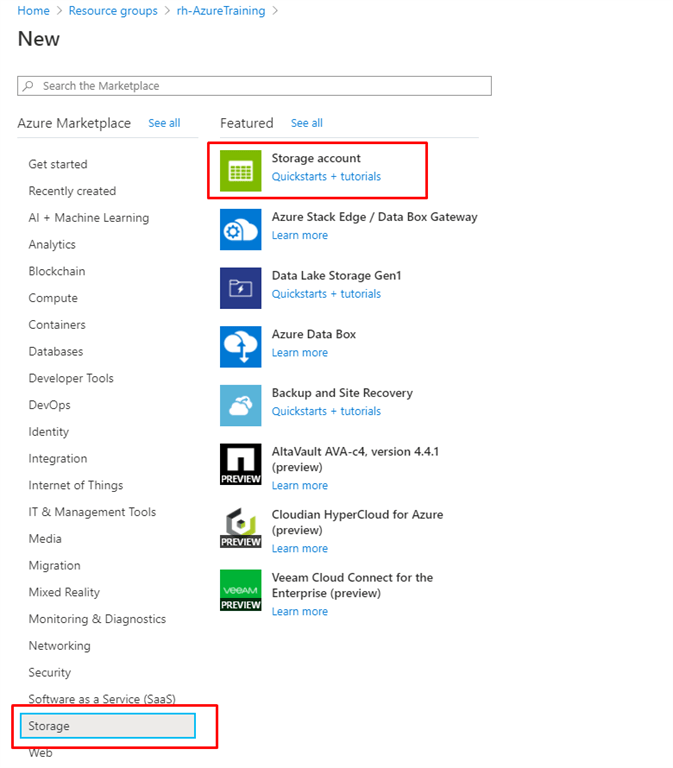Click Learn more under Veeam Cloud Connect

[300, 612]
